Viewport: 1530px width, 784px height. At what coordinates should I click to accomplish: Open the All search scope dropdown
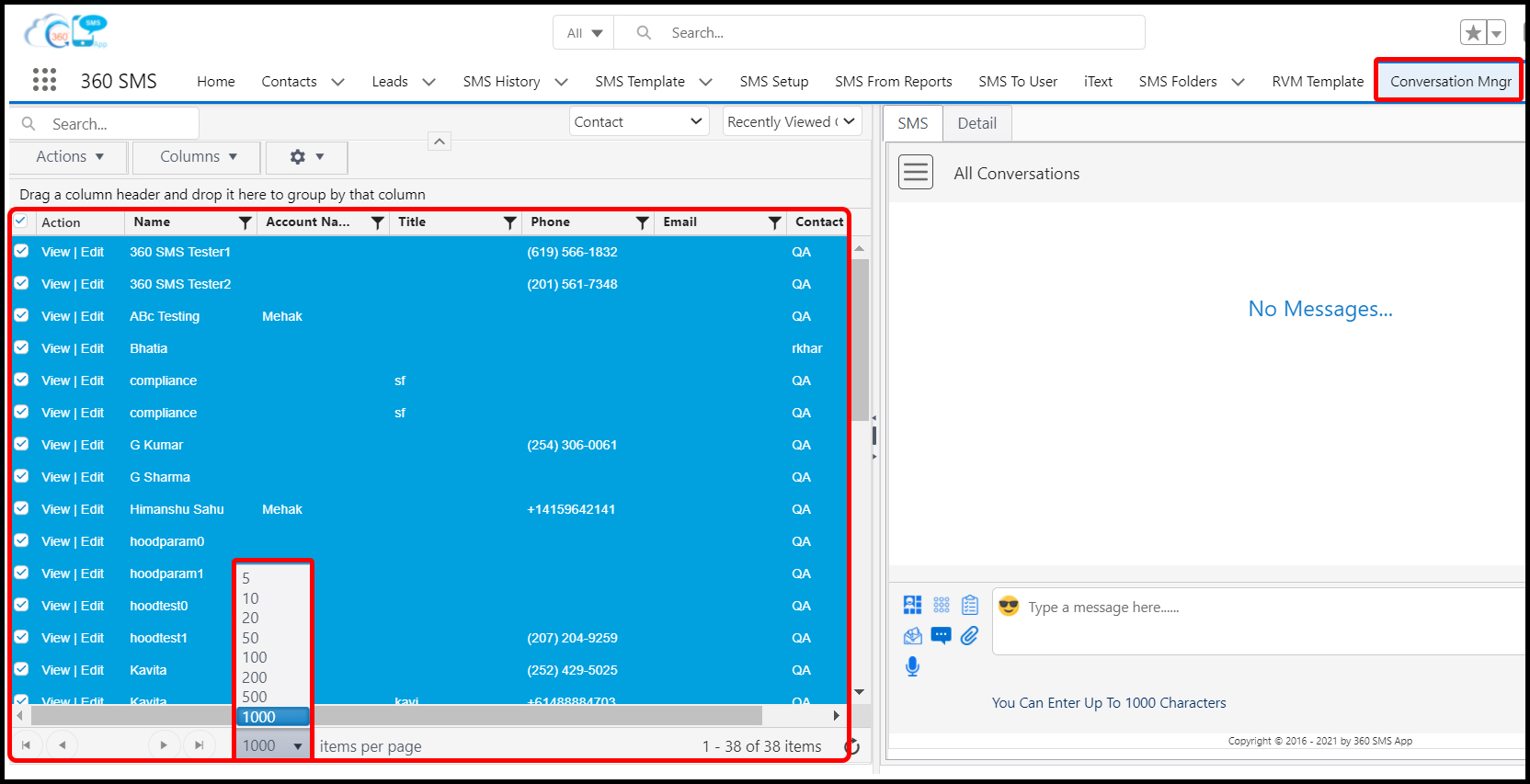coord(584,33)
